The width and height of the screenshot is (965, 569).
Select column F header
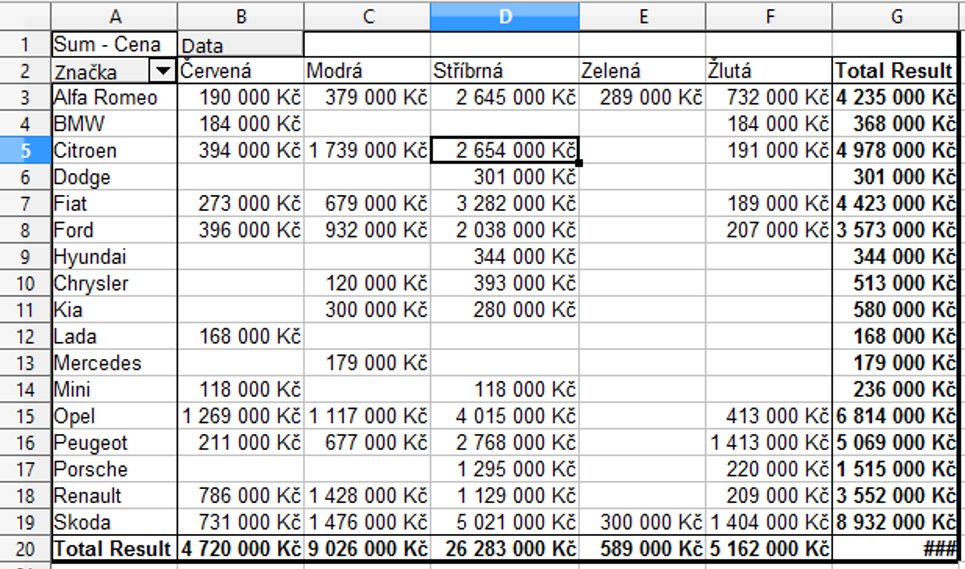769,17
